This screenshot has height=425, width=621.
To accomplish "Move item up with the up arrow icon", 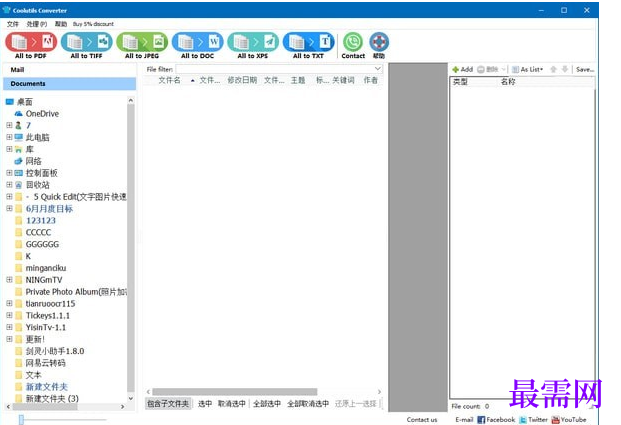I will pyautogui.click(x=553, y=69).
